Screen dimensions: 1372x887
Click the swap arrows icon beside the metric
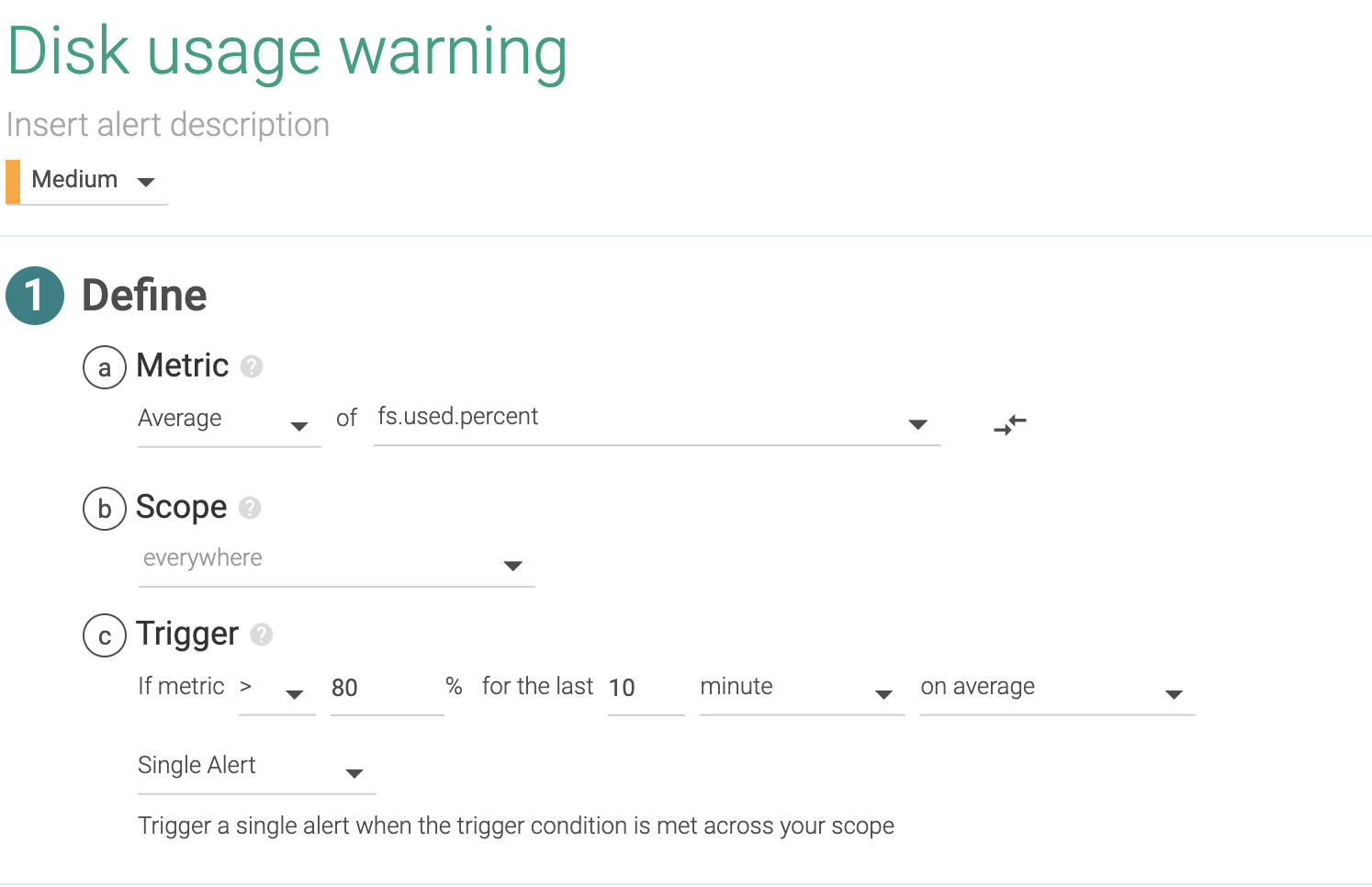point(1010,424)
